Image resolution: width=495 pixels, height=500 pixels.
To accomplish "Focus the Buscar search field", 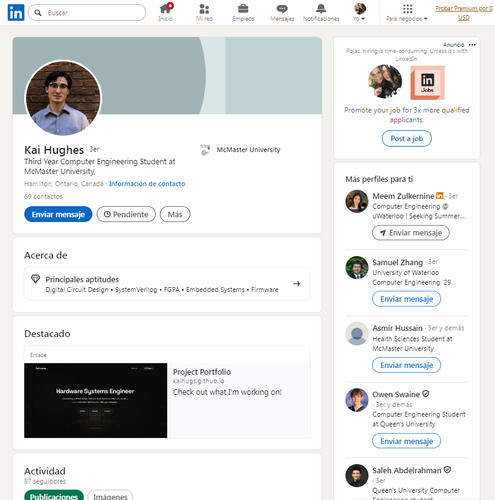I will pos(87,13).
